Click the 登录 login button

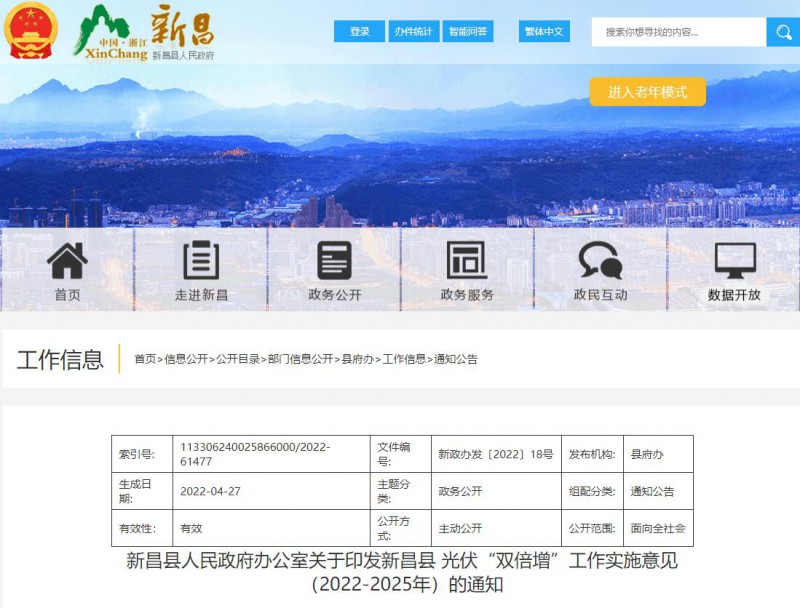[358, 31]
